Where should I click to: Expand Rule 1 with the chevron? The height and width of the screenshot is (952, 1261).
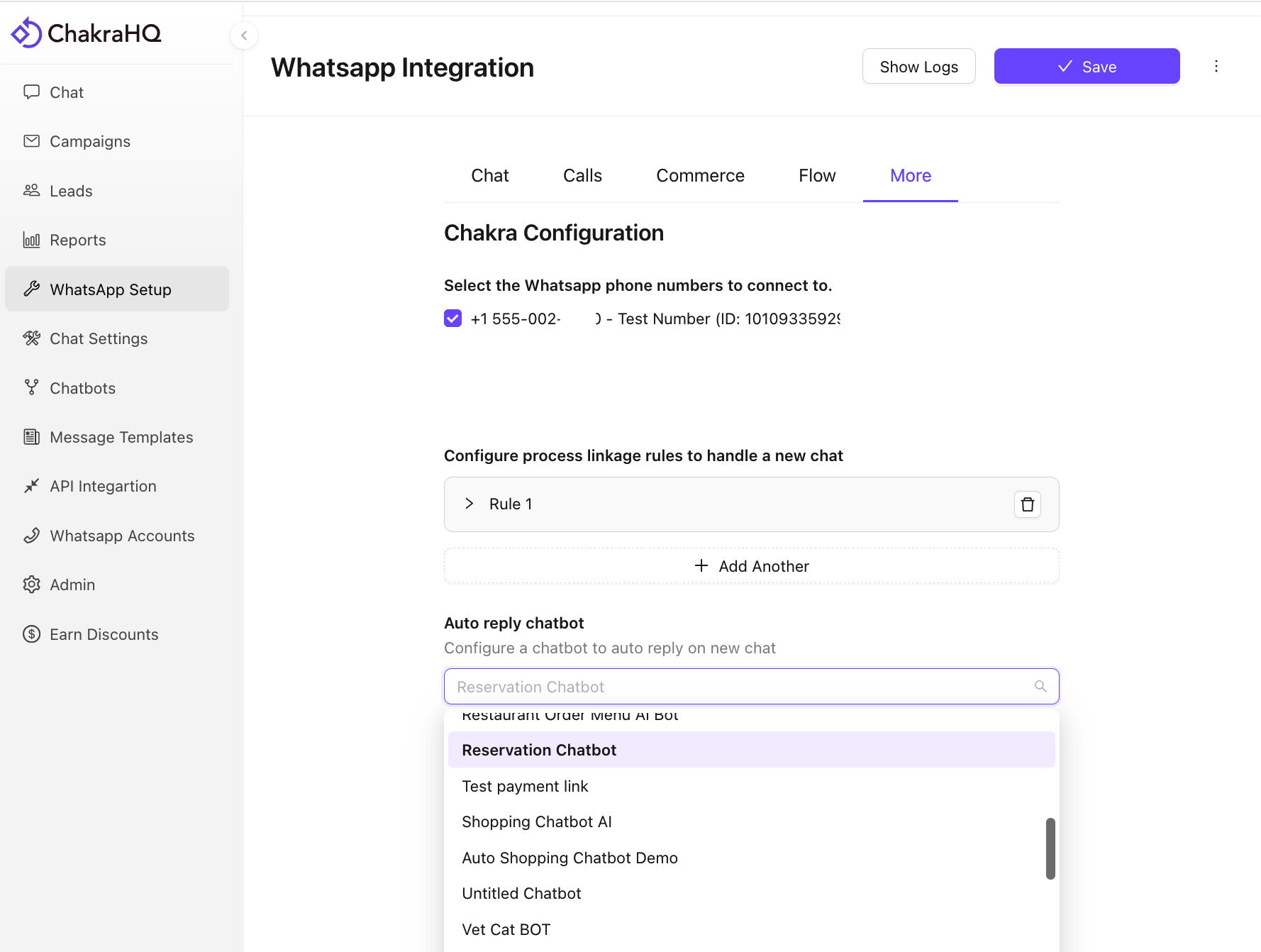[x=469, y=504]
